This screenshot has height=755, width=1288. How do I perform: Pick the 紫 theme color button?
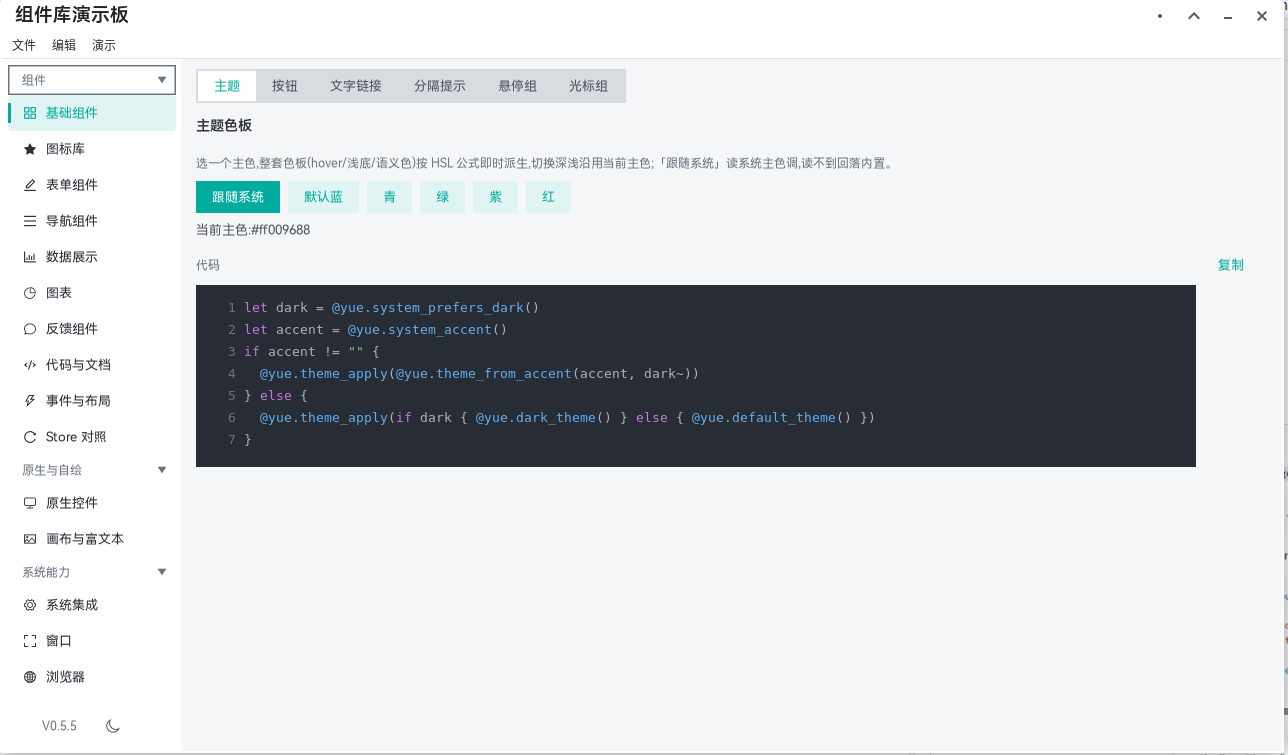point(495,197)
